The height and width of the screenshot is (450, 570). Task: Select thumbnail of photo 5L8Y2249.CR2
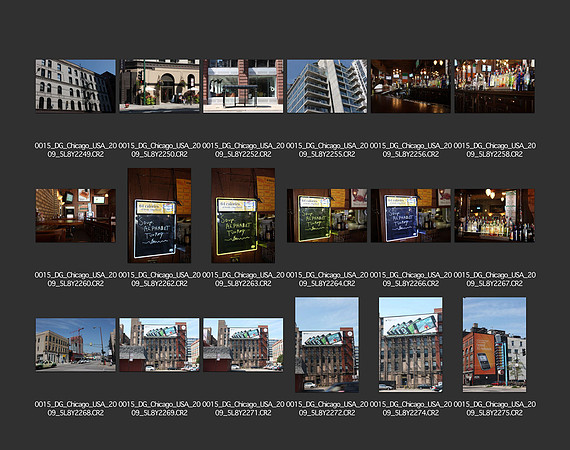tap(76, 86)
